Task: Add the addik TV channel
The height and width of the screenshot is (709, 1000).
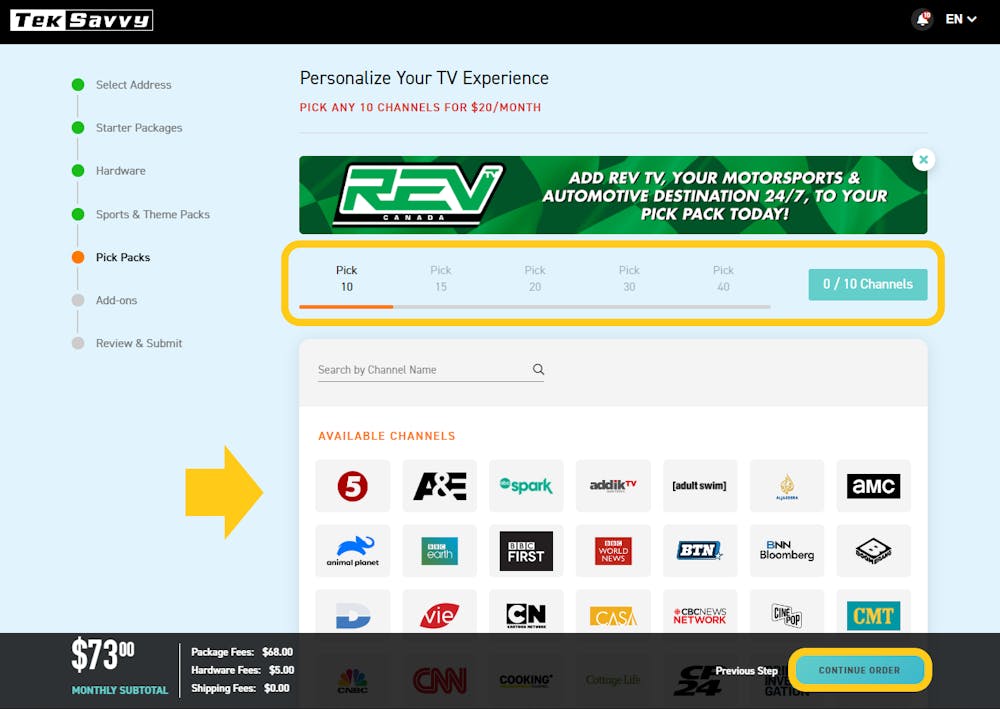Action: (613, 486)
